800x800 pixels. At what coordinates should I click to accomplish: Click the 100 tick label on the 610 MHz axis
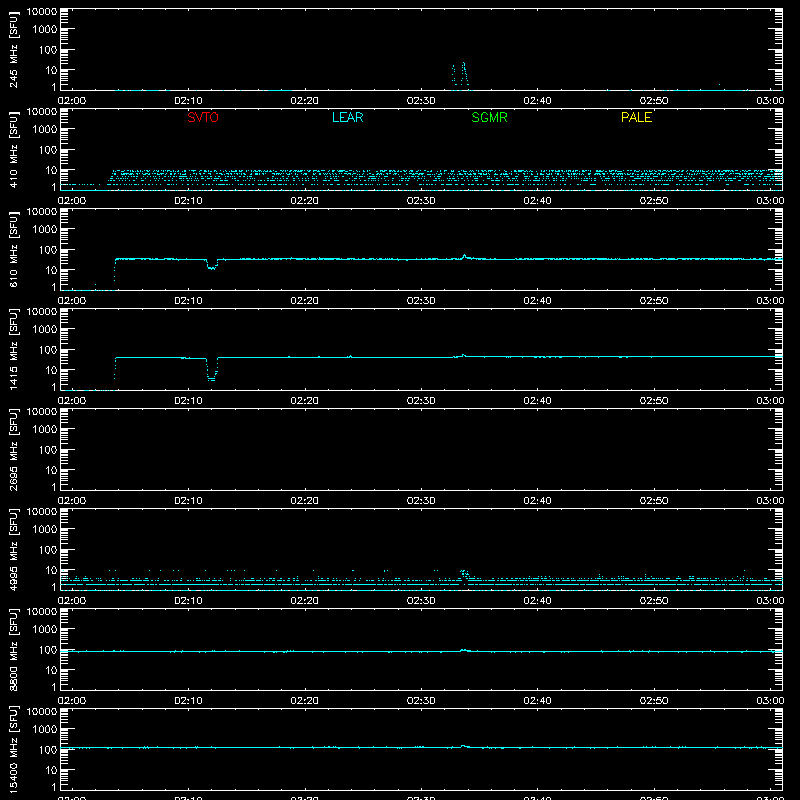pos(48,250)
